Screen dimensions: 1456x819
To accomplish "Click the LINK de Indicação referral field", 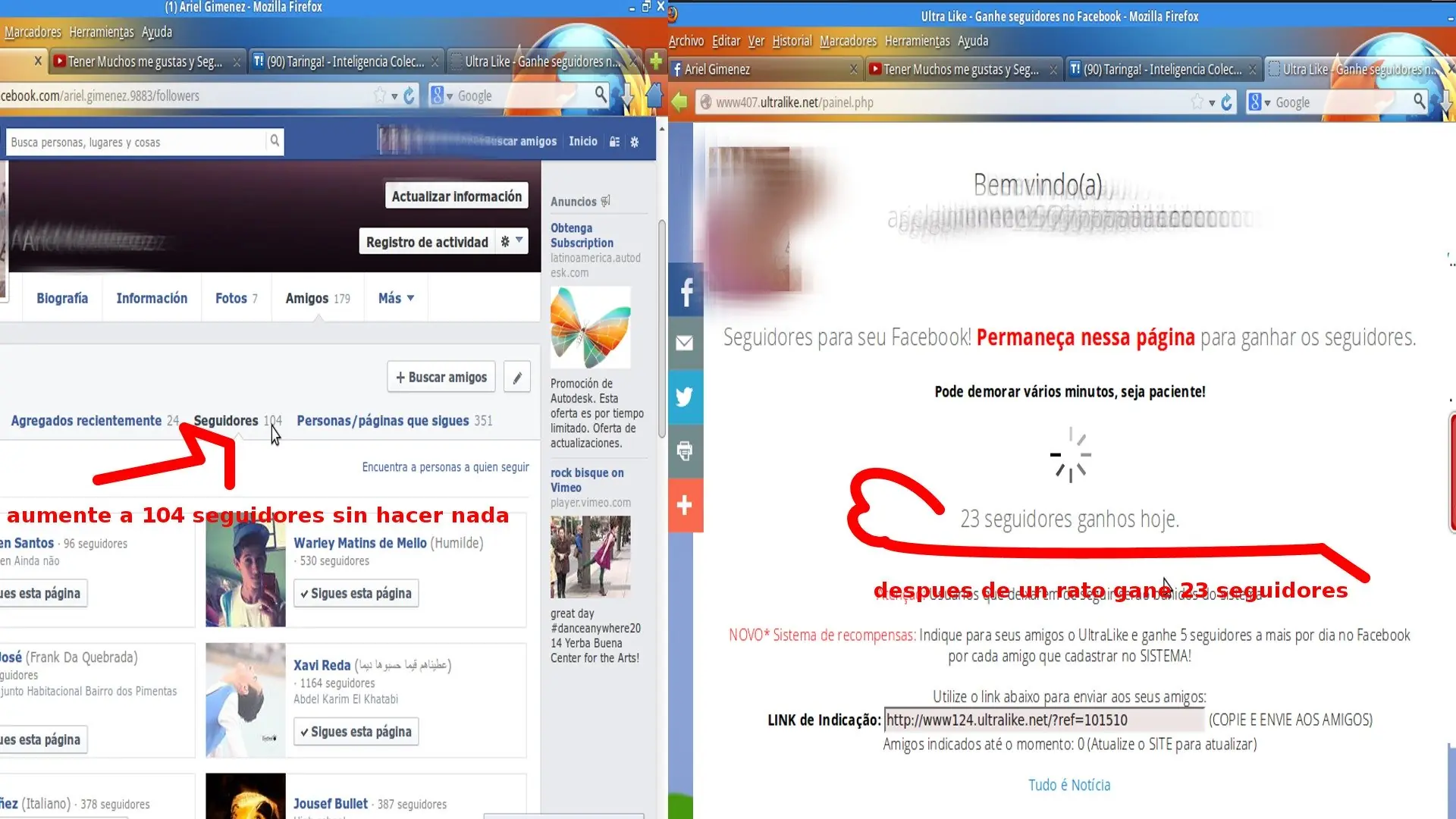I will click(x=1044, y=720).
